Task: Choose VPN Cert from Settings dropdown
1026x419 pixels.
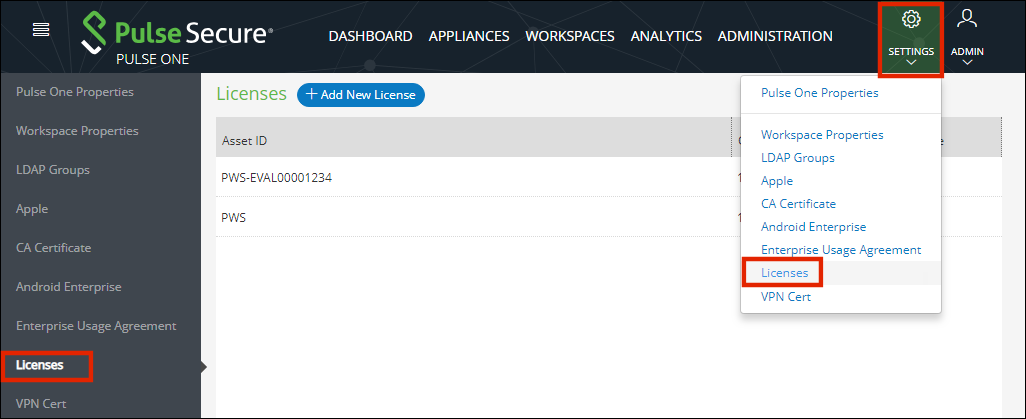Action: [786, 297]
